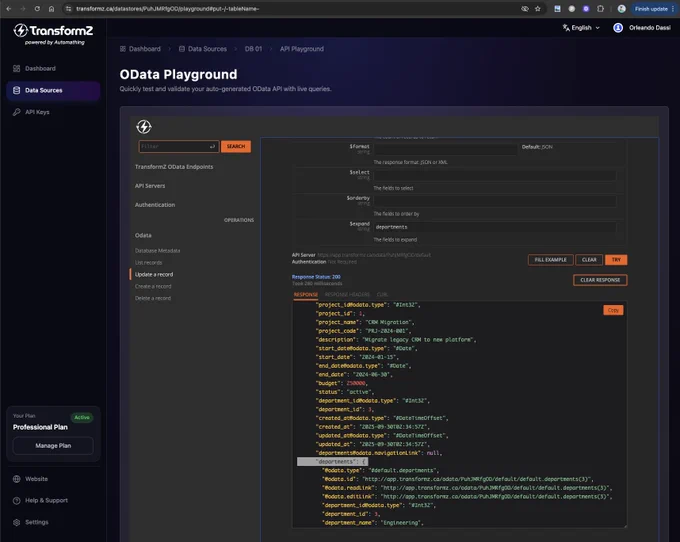Click the eye-slash icon in address bar

tap(525, 9)
